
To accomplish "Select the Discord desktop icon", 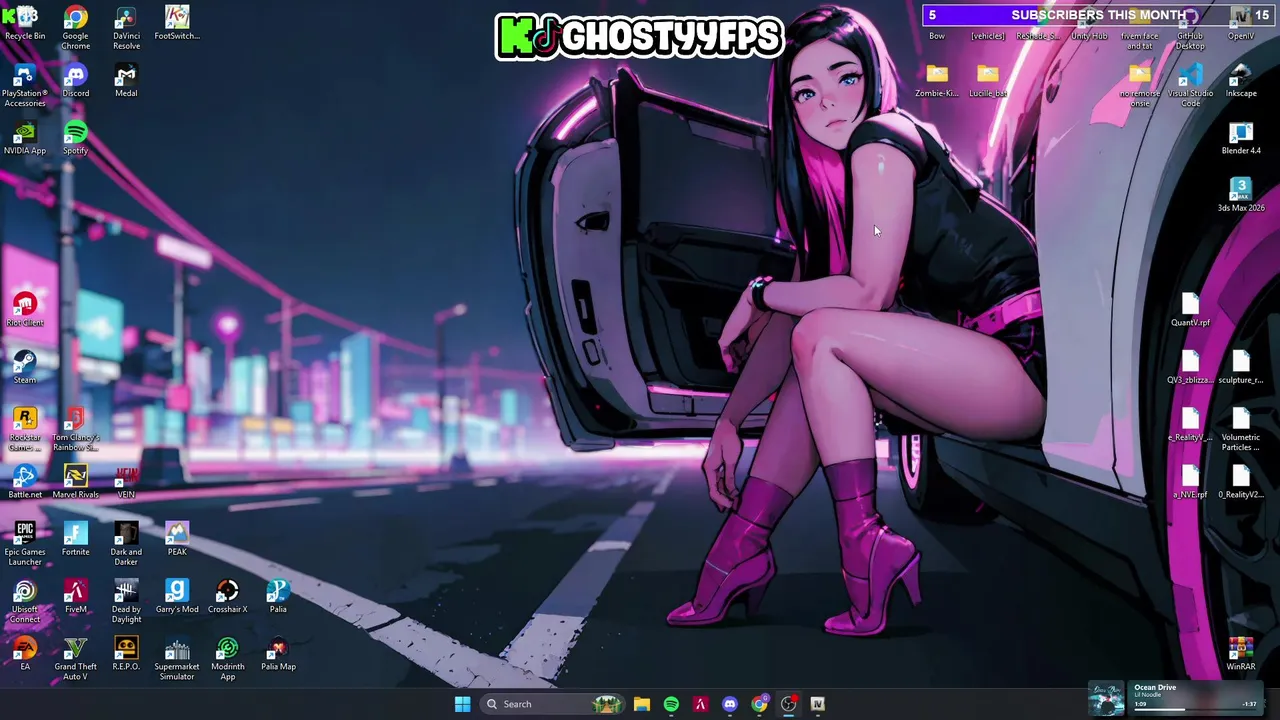I will point(75,81).
